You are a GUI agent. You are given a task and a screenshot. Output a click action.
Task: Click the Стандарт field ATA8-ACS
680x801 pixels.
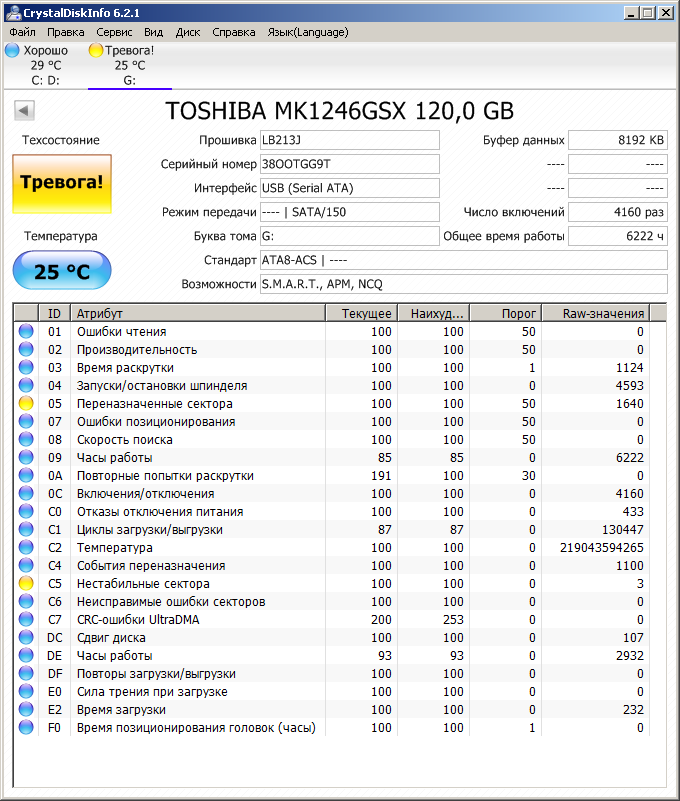click(x=464, y=260)
